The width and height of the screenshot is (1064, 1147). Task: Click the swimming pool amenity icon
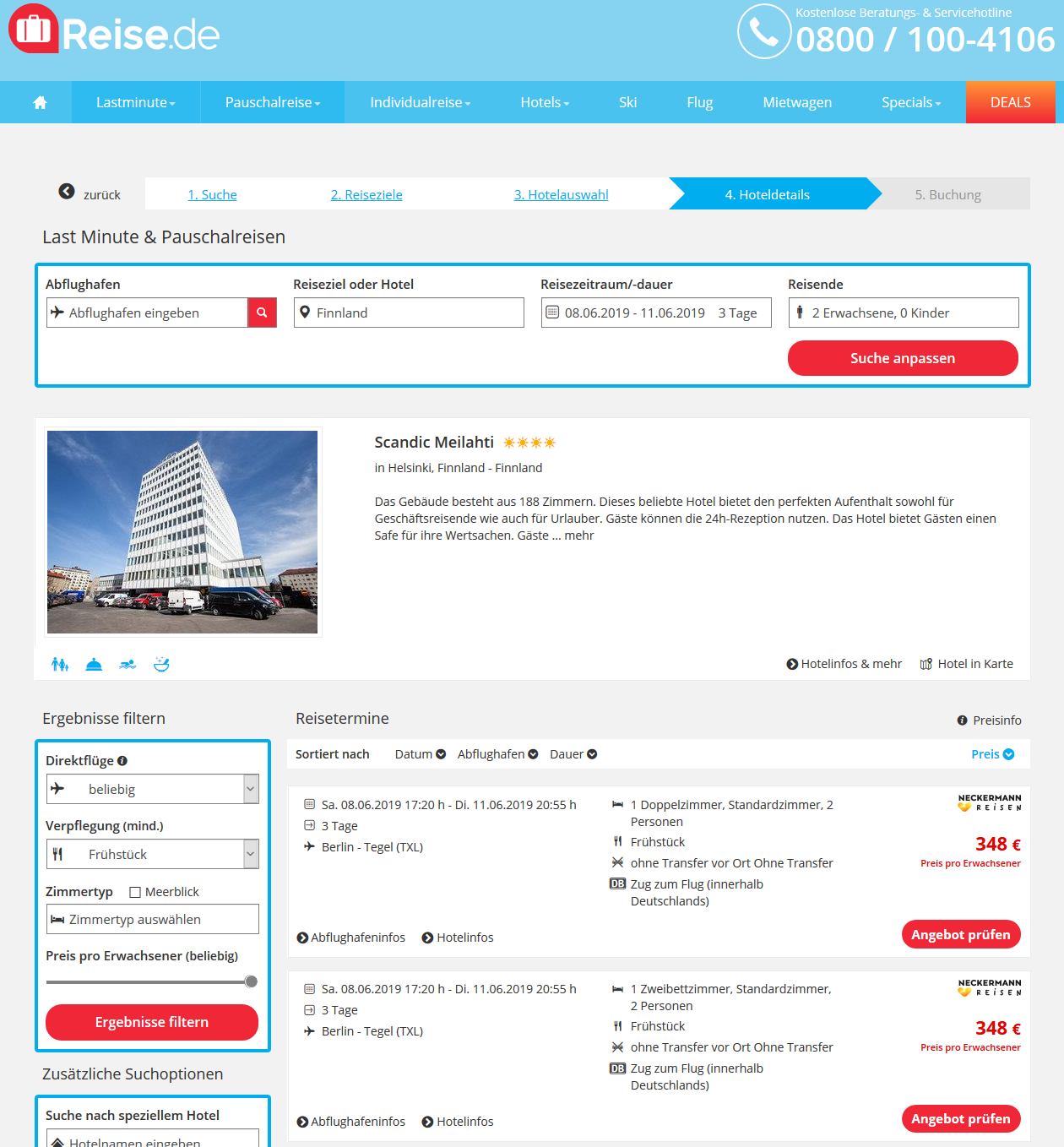coord(128,665)
